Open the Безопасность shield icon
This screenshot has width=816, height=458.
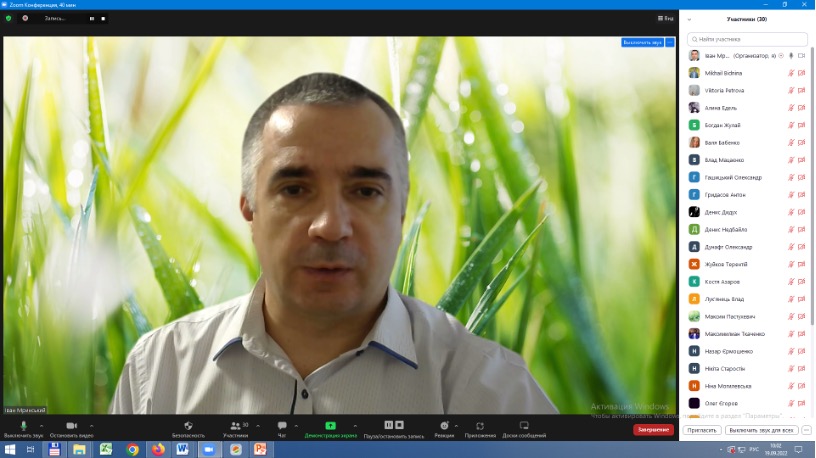click(x=188, y=425)
